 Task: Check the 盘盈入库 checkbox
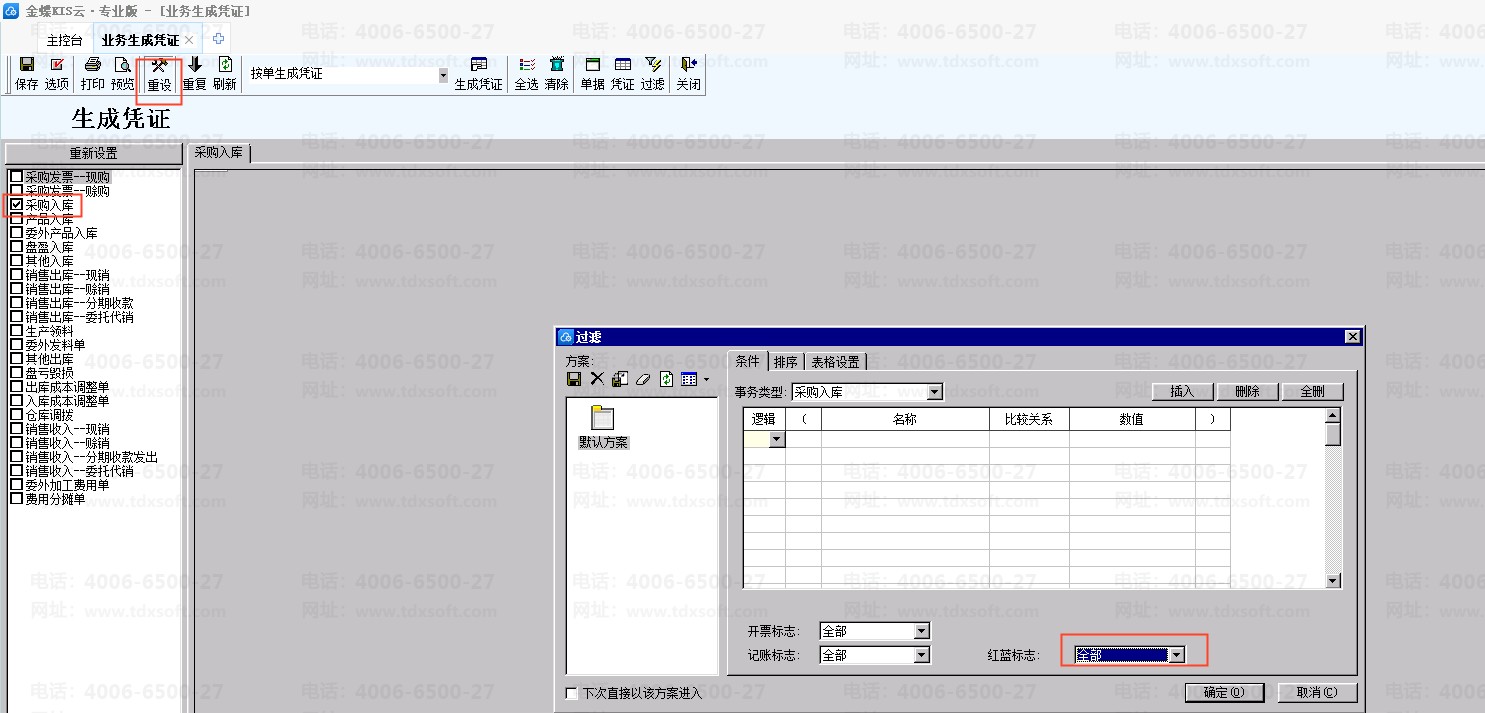16,247
